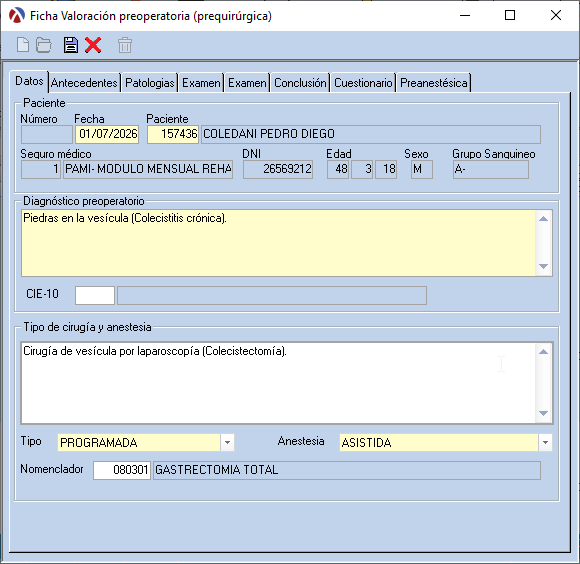
Task: Cancel changes with the red X icon
Action: point(93,45)
